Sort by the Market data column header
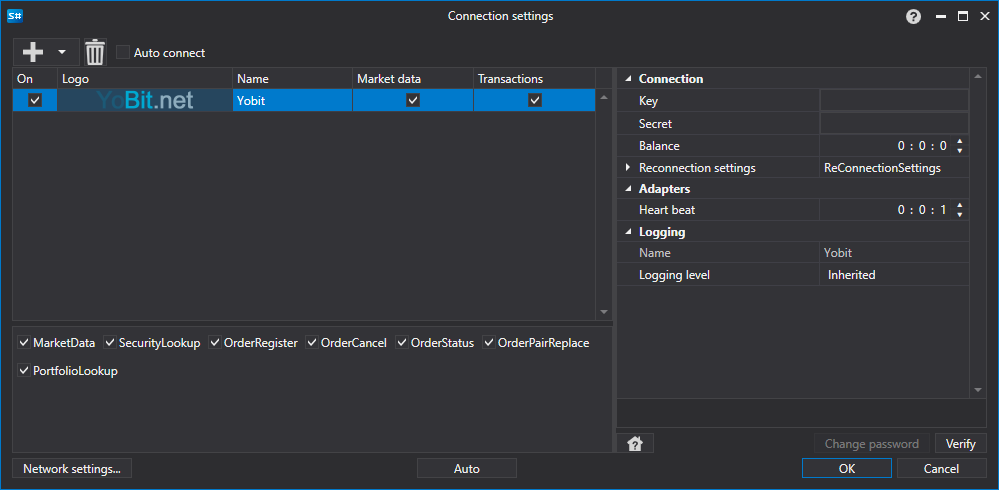 413,79
